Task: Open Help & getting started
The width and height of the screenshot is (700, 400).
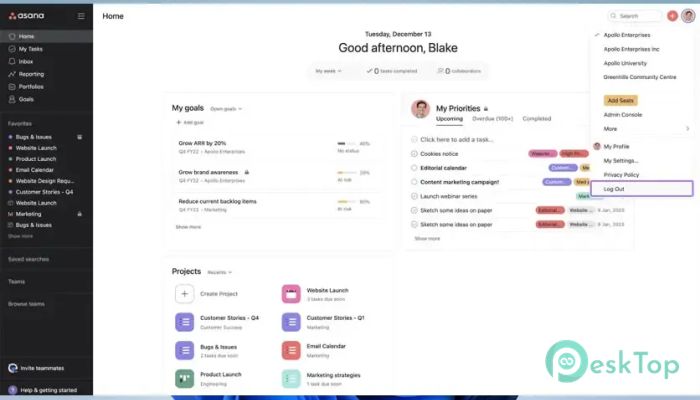Action: point(43,390)
